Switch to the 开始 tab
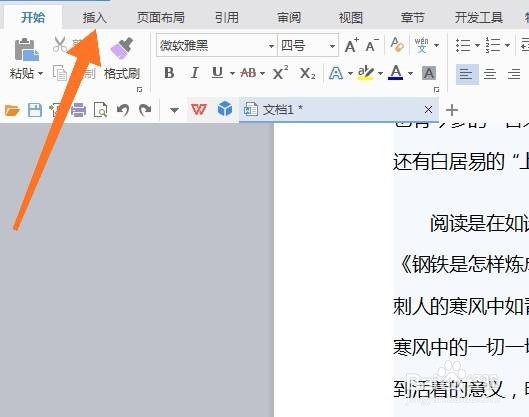Viewport: 529px width, 417px height. tap(33, 18)
